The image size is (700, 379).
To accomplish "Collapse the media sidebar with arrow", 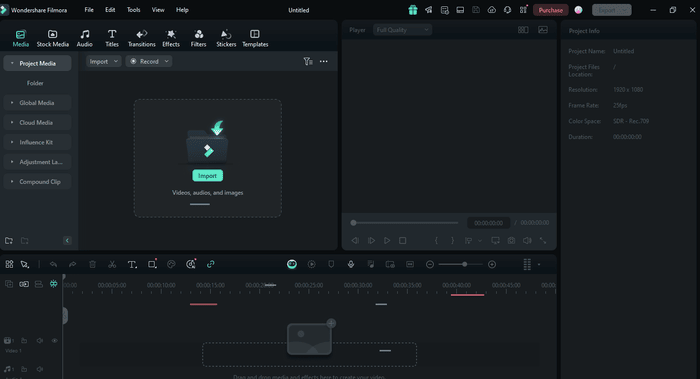I will (x=67, y=241).
